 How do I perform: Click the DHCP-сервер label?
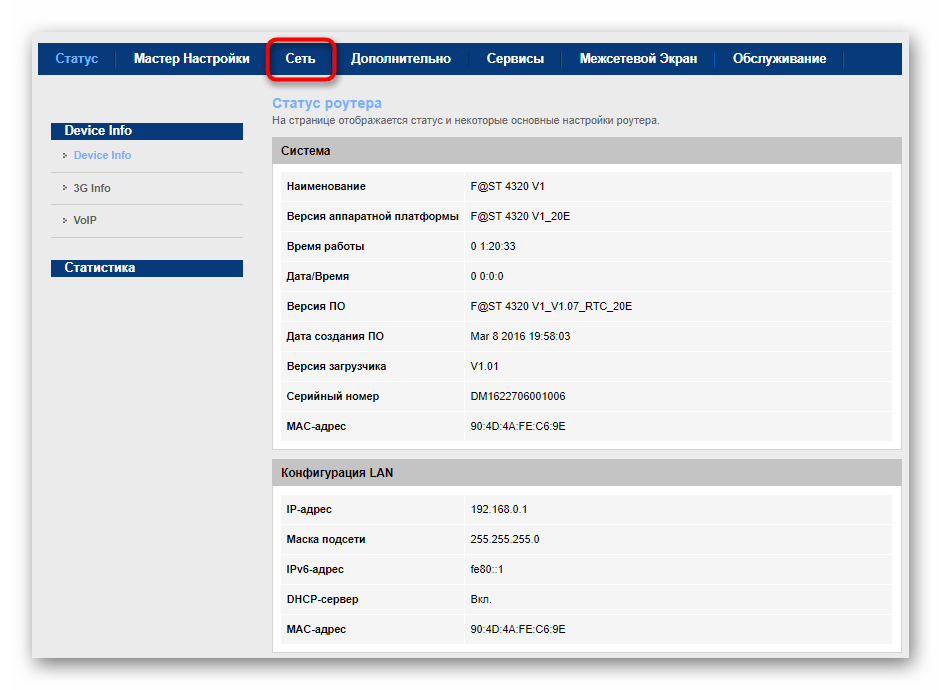point(322,599)
